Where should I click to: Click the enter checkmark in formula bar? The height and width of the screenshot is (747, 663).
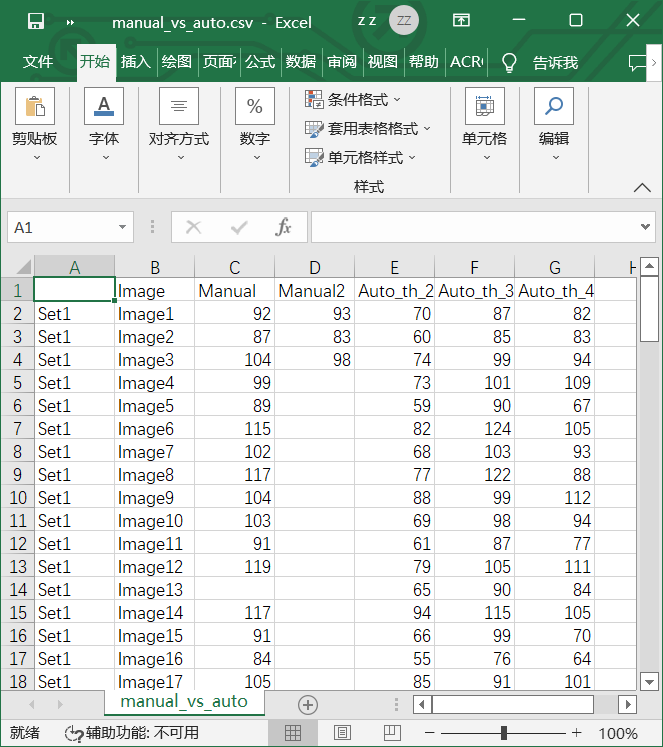coord(239,227)
